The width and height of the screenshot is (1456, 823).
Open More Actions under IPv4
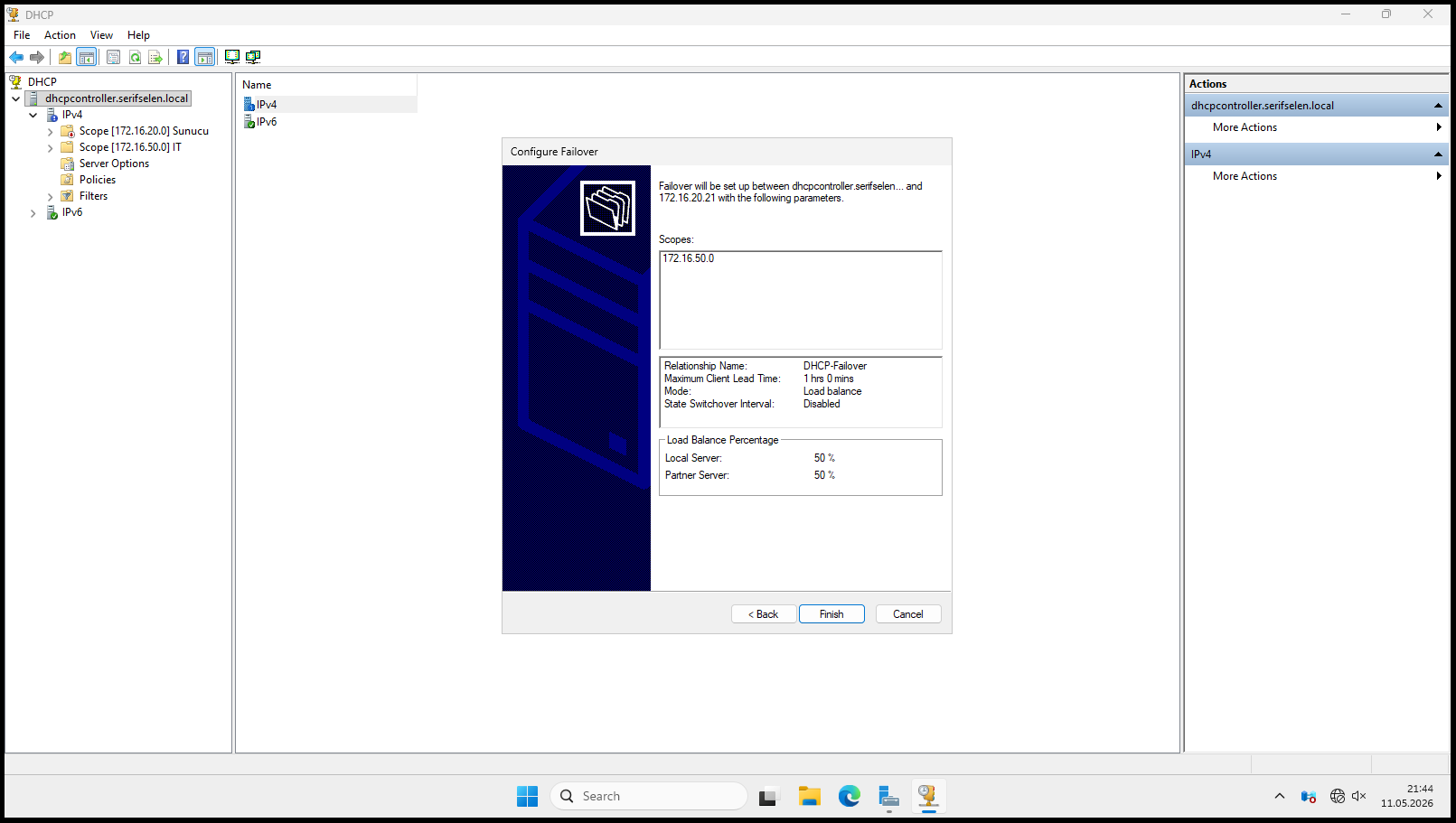coord(1317,176)
